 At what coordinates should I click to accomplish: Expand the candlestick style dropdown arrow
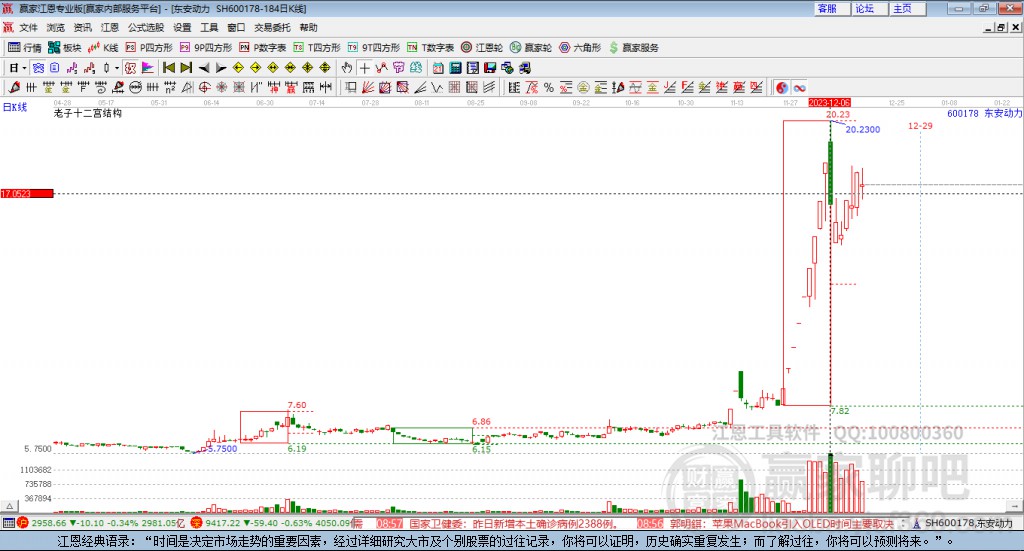(117, 68)
